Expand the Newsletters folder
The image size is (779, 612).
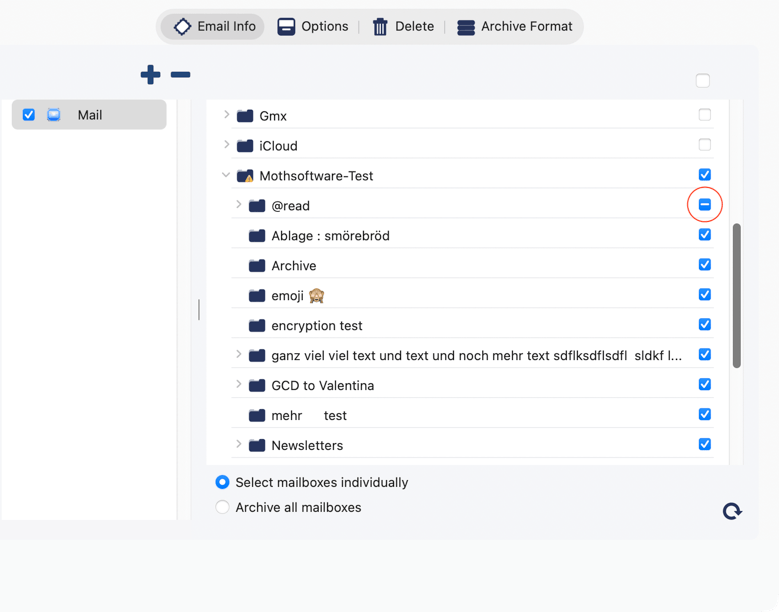(238, 444)
